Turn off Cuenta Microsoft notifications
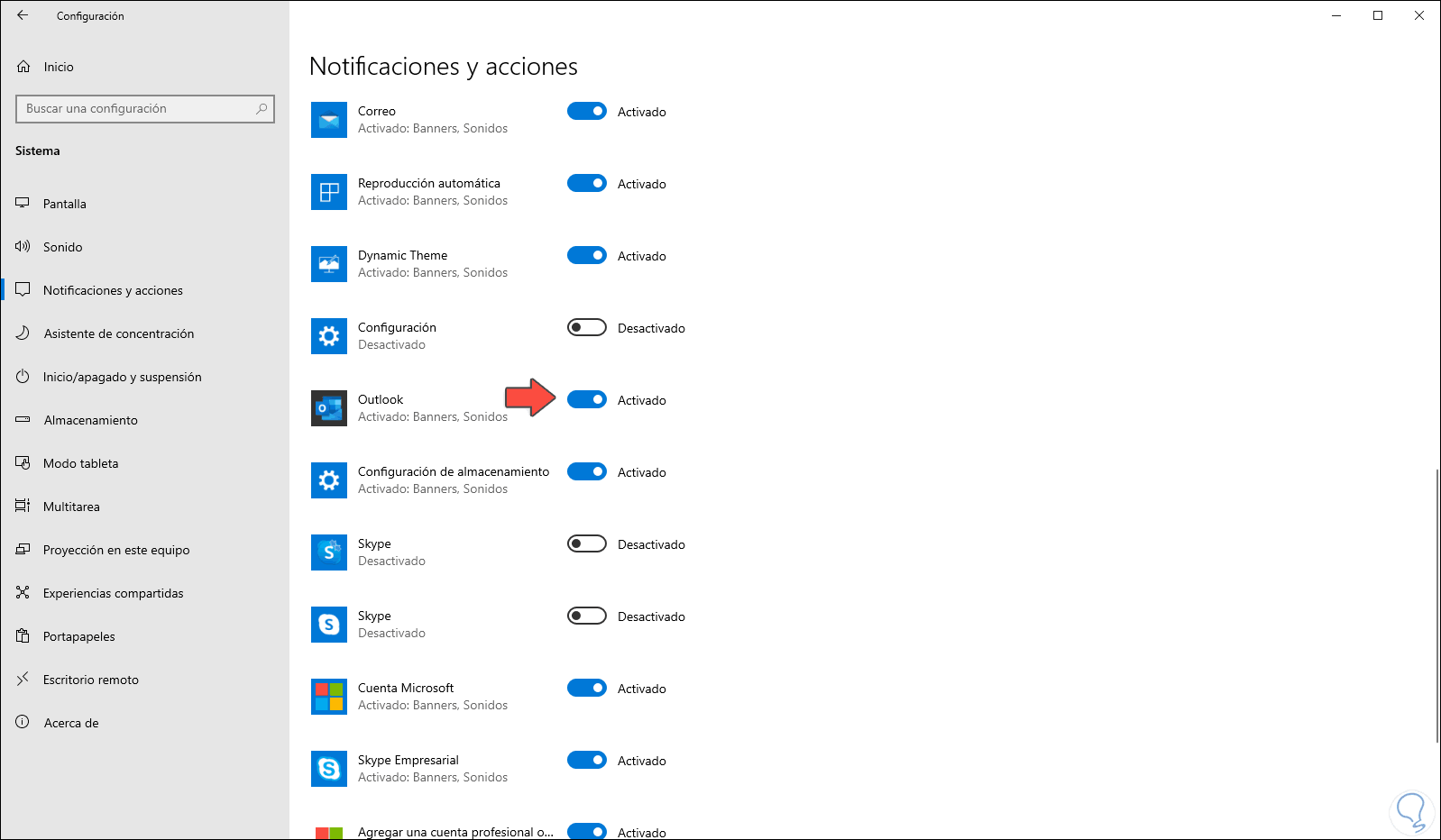Image resolution: width=1441 pixels, height=840 pixels. click(x=587, y=688)
